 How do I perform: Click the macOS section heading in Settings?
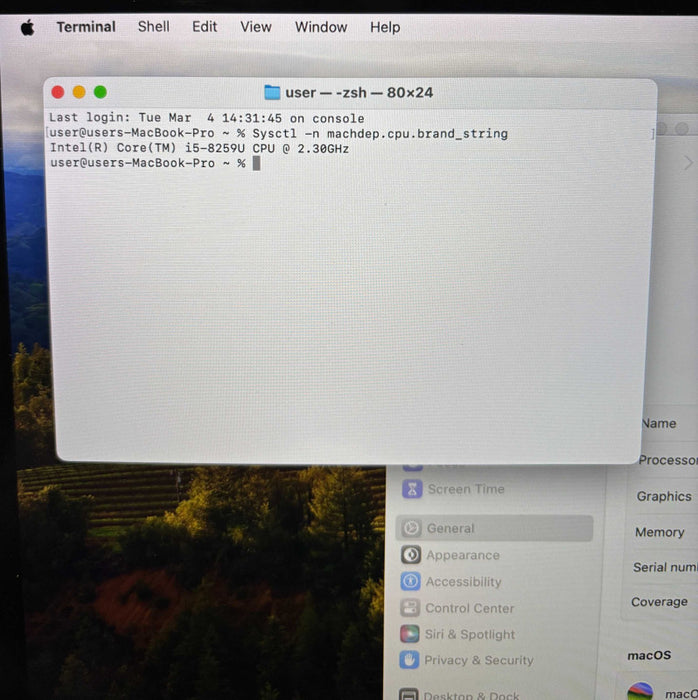(x=649, y=655)
